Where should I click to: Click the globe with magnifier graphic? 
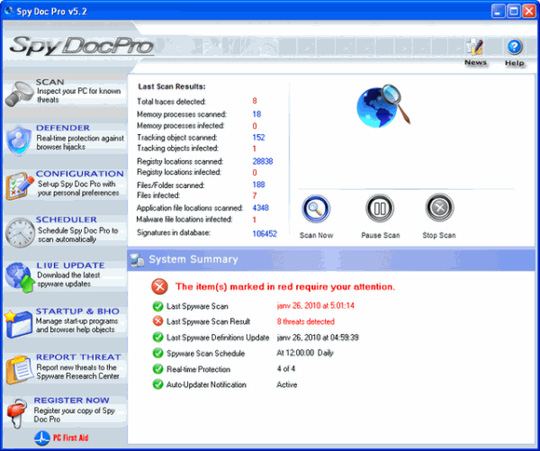tap(383, 106)
